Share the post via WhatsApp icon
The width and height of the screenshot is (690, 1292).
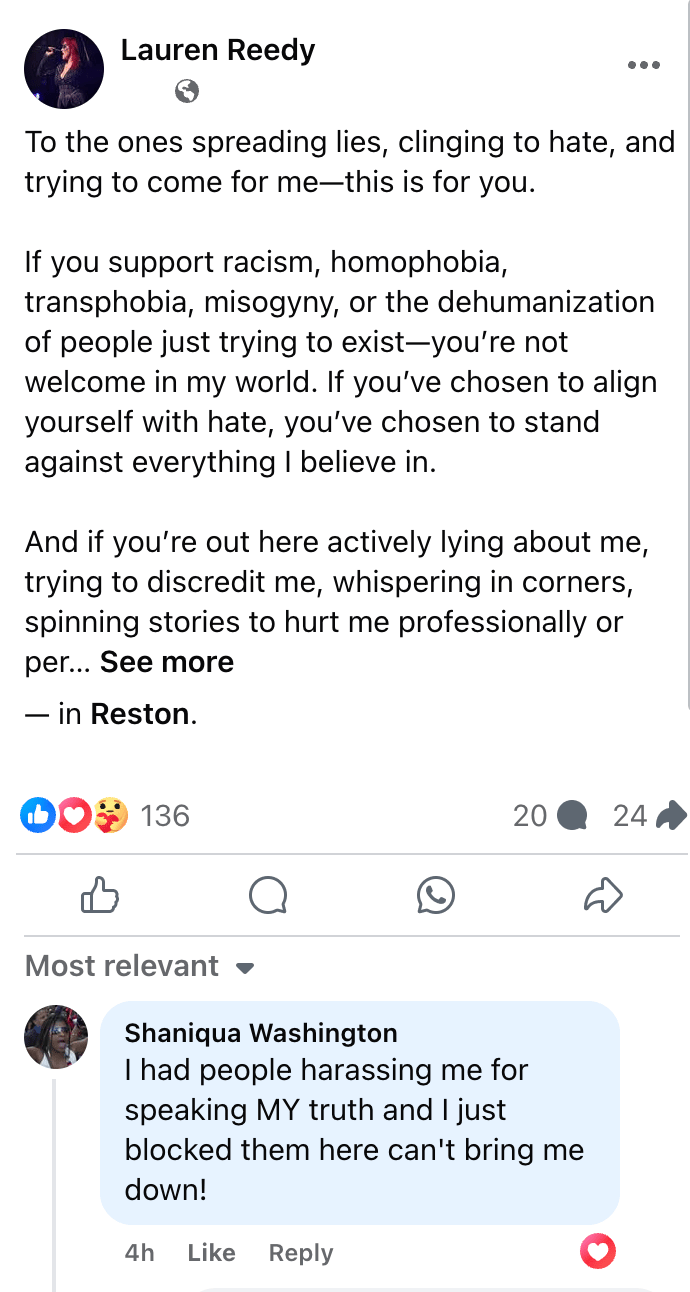436,895
